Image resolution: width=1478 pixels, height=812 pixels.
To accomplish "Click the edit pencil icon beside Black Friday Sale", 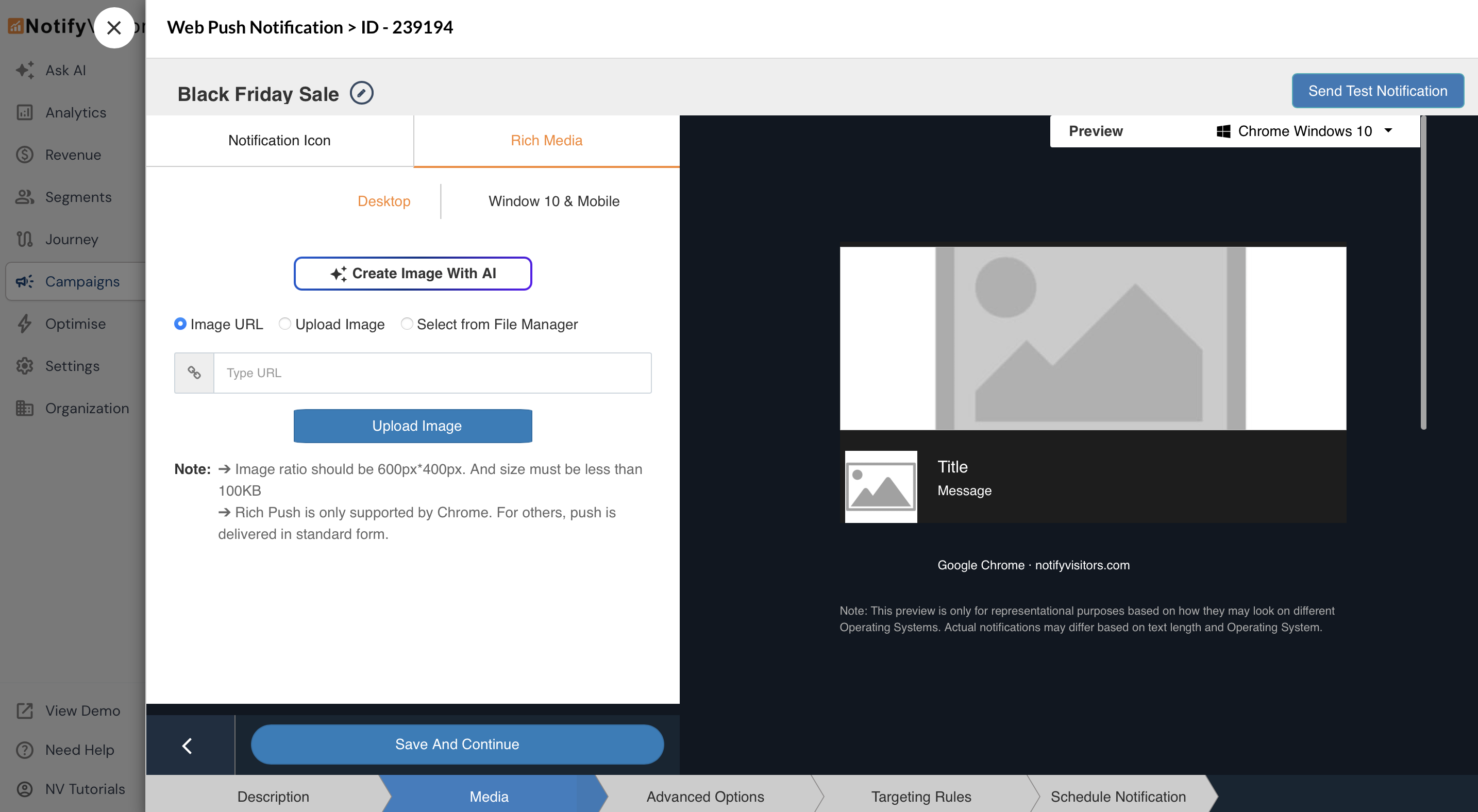I will (x=361, y=93).
